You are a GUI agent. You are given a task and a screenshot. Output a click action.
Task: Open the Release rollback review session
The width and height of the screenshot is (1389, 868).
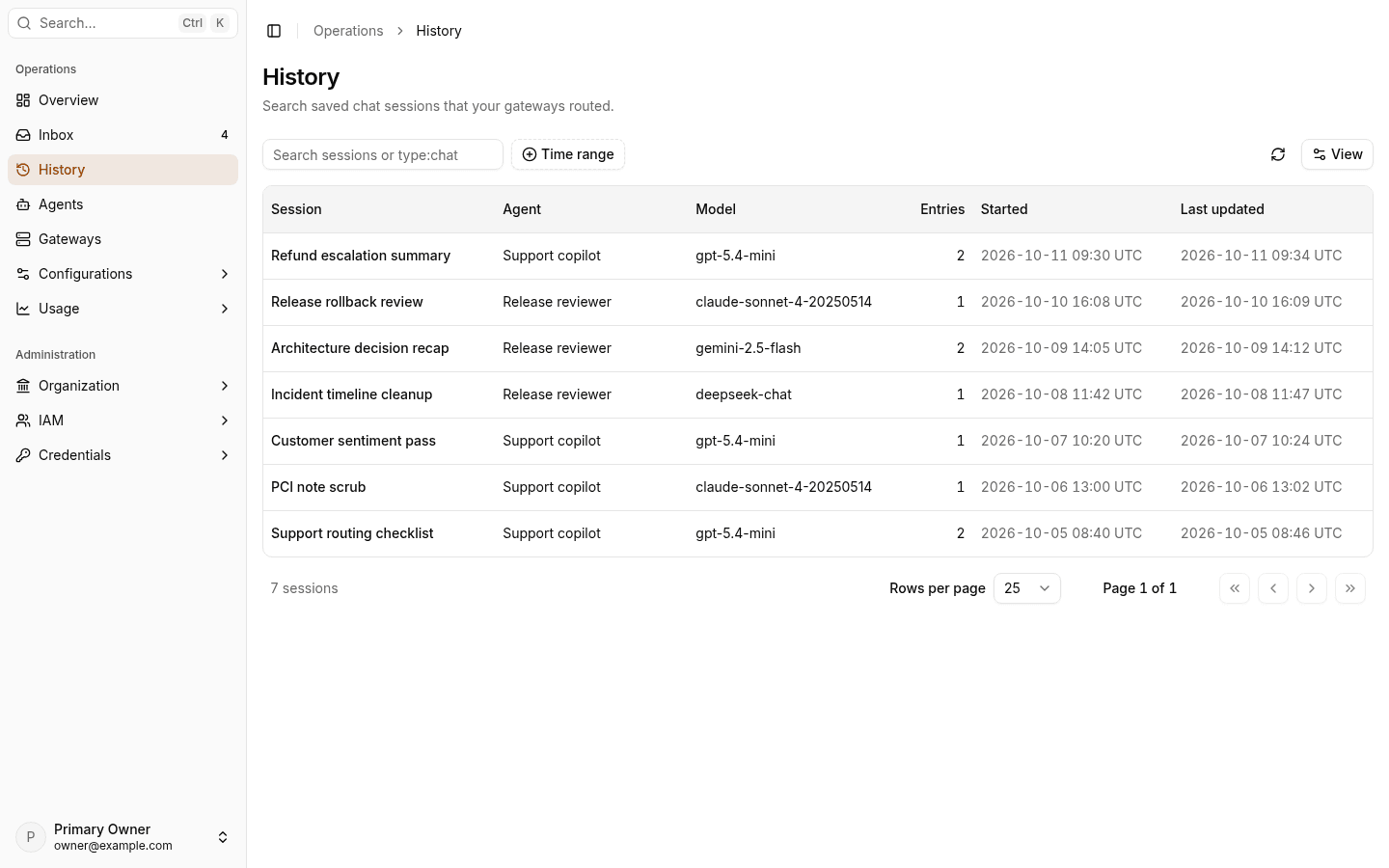(347, 302)
